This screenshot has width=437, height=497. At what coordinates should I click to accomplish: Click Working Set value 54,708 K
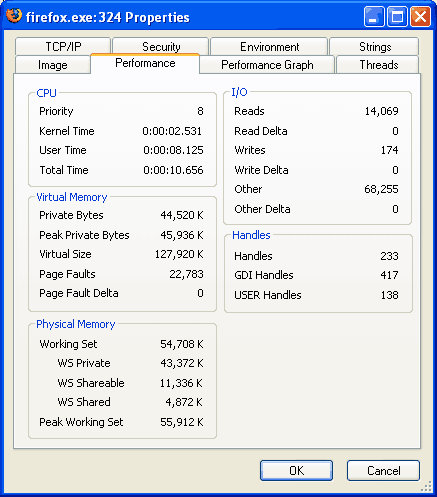coord(182,344)
